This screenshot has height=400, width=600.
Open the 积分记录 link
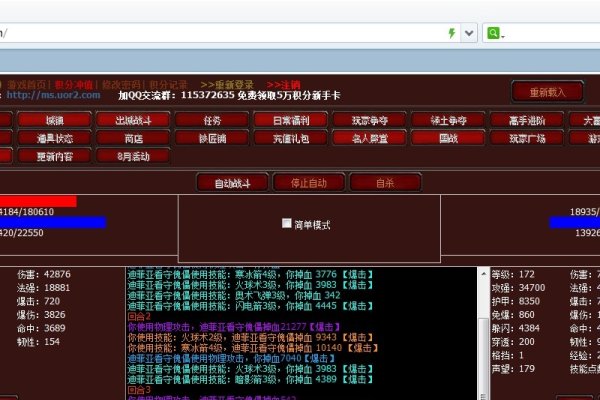168,85
